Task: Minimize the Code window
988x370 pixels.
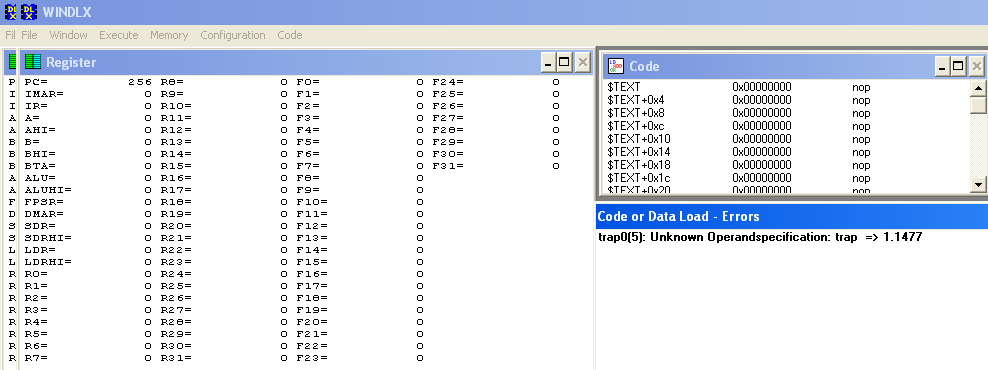Action: pos(942,66)
